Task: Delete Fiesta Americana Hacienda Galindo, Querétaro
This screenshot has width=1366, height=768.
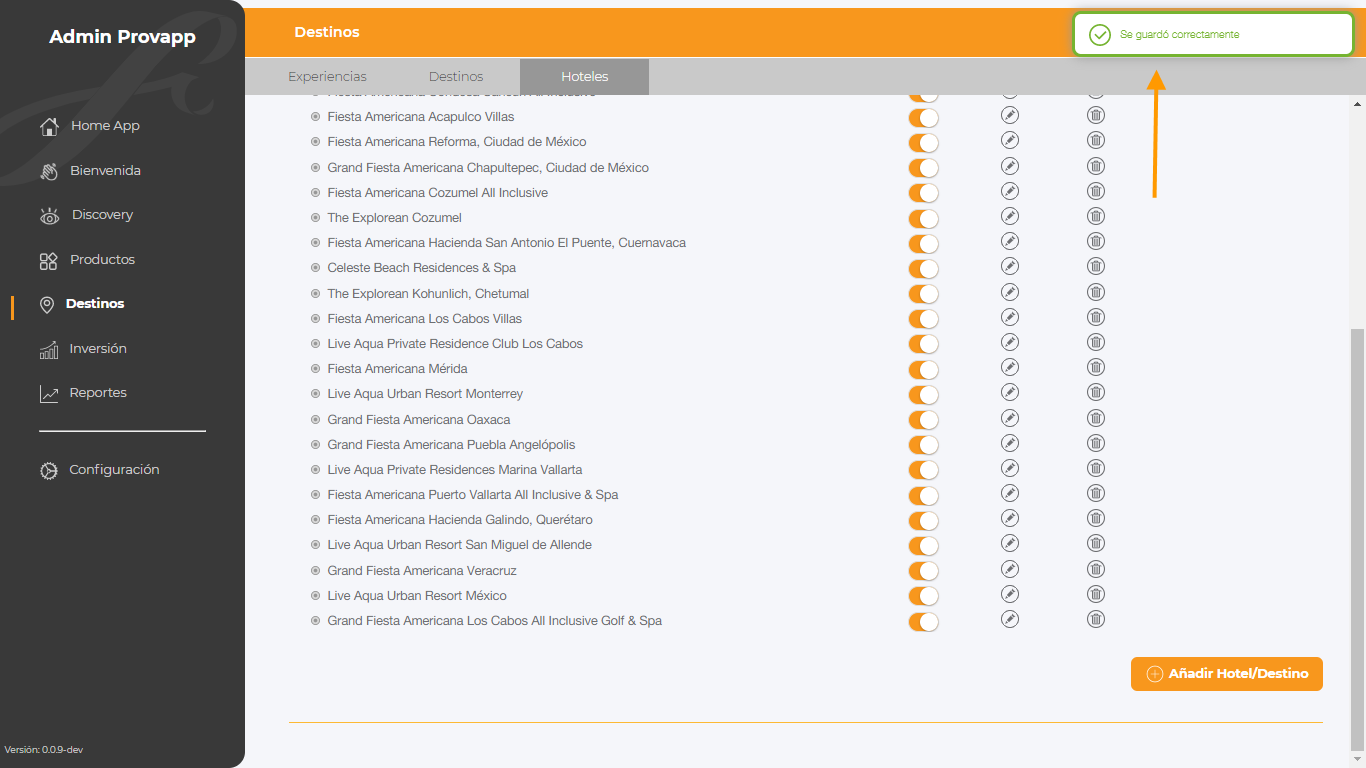Action: coord(1096,518)
